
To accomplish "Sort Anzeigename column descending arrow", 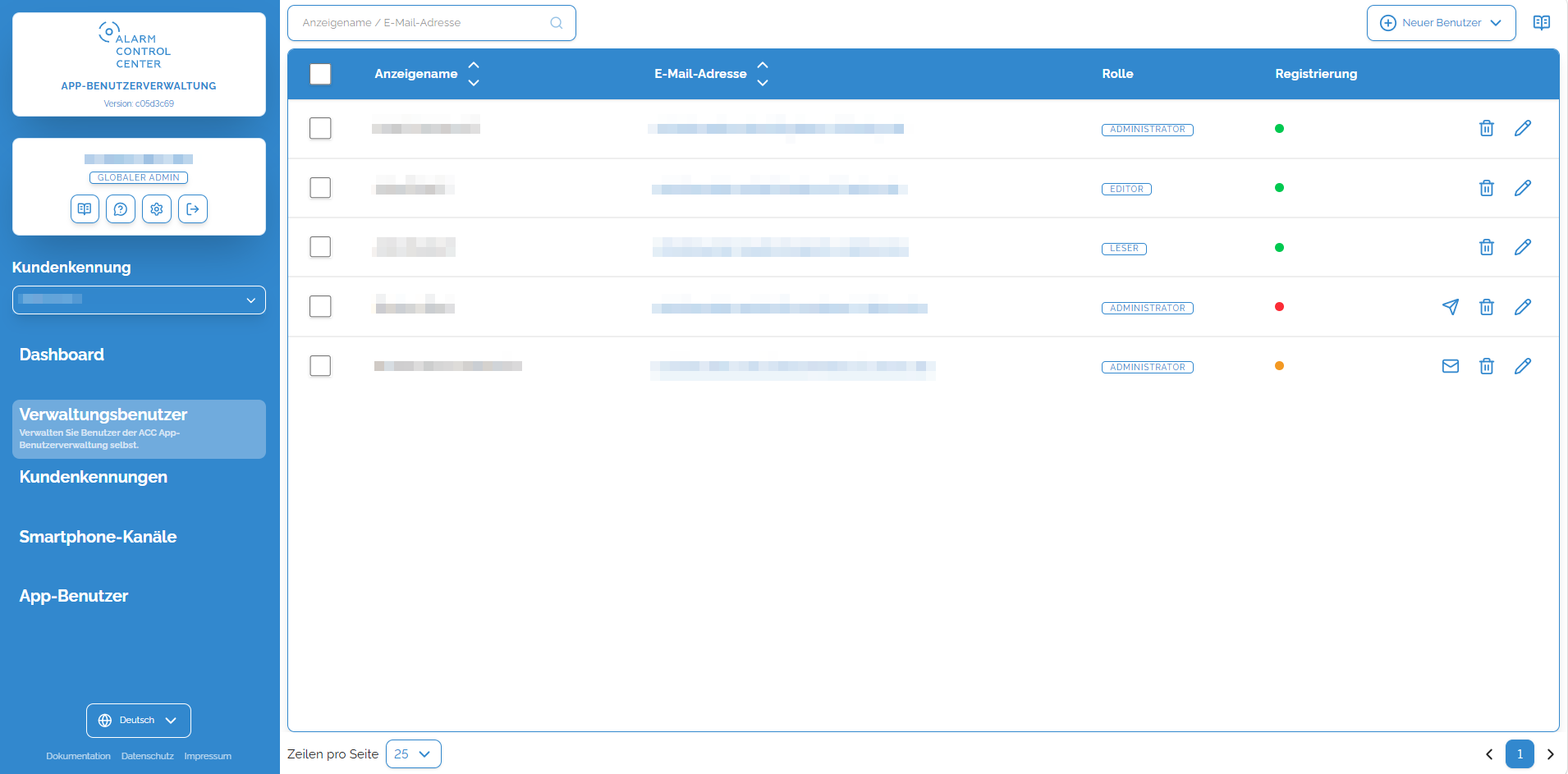I will pos(474,83).
